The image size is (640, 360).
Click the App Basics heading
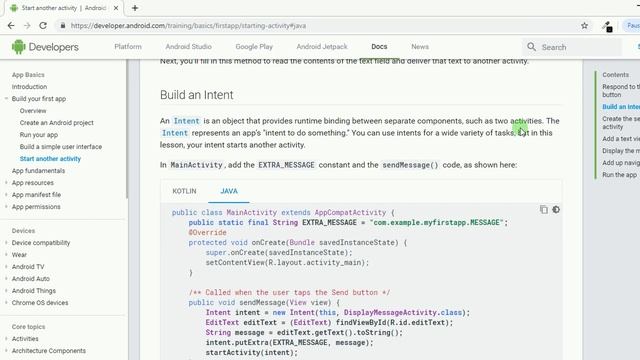coord(28,75)
